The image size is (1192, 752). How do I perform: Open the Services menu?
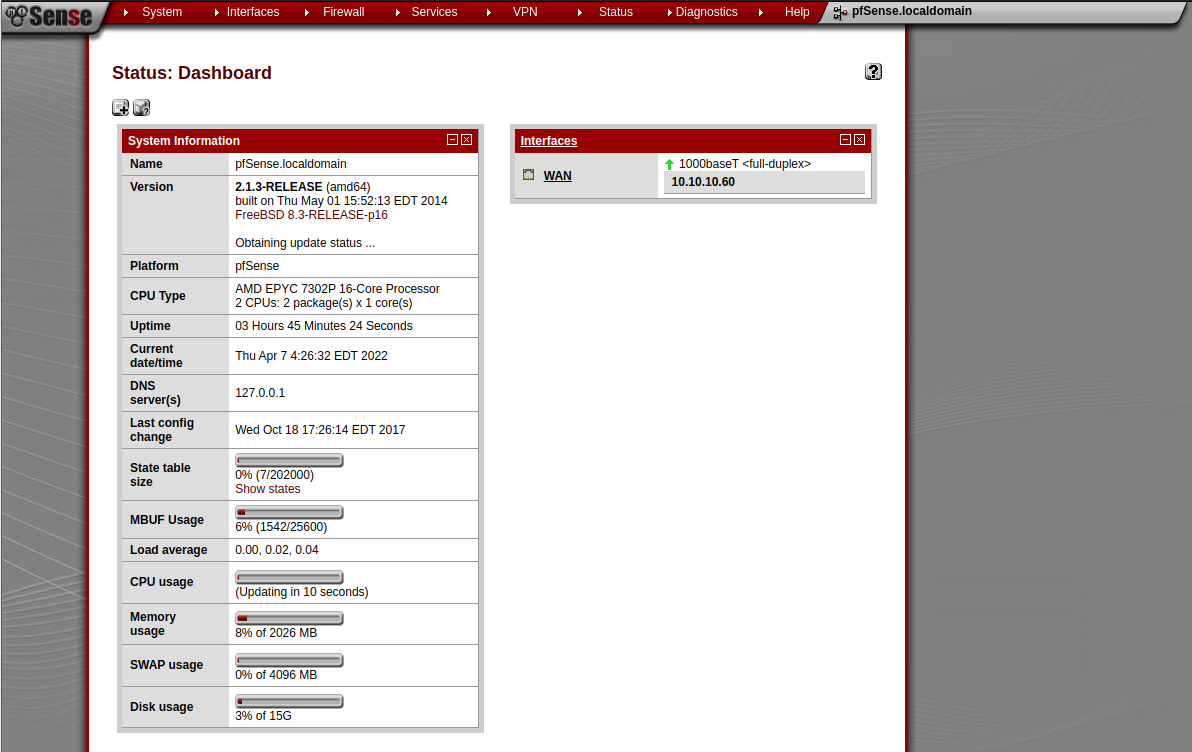(x=434, y=12)
